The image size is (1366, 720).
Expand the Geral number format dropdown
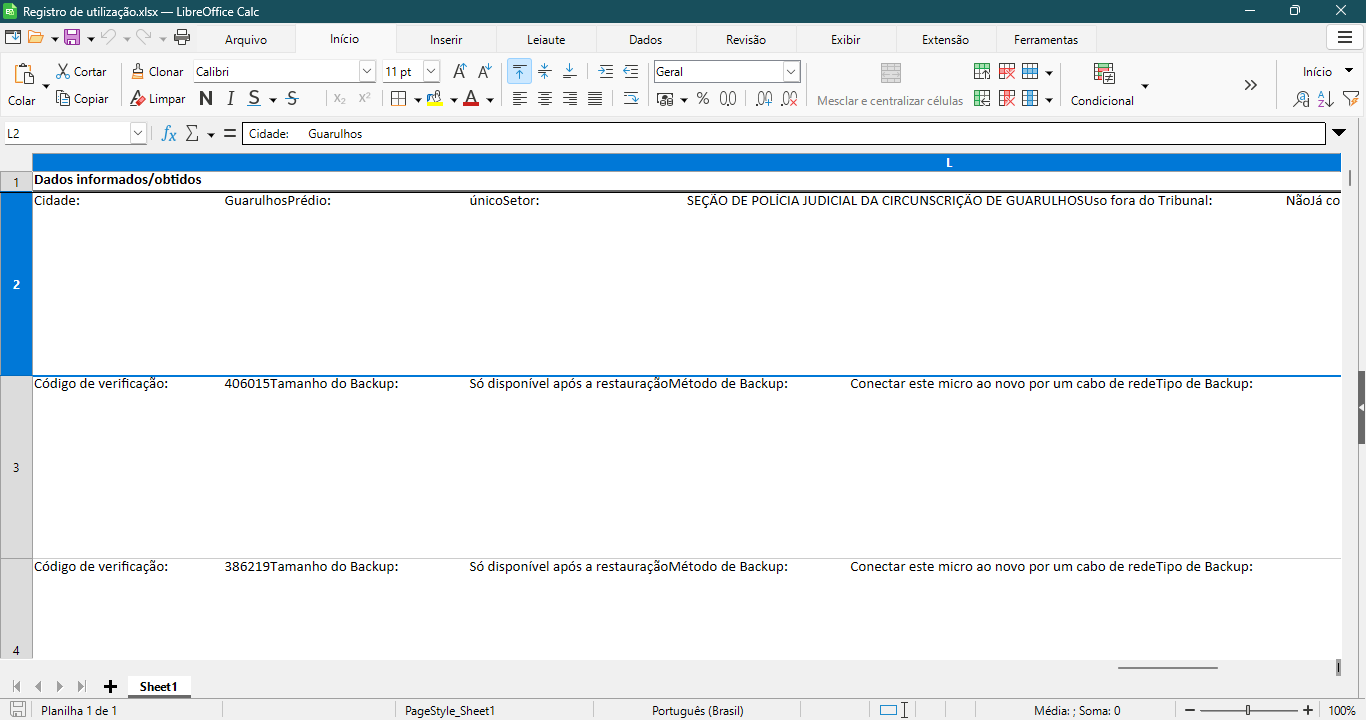[x=791, y=72]
